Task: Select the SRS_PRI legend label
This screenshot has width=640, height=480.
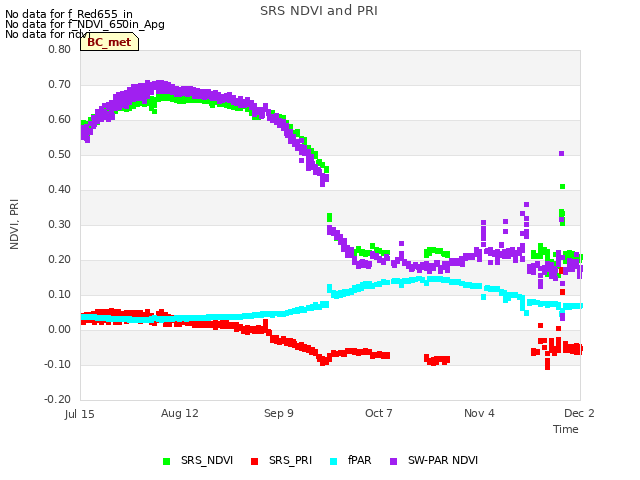Action: (x=290, y=460)
